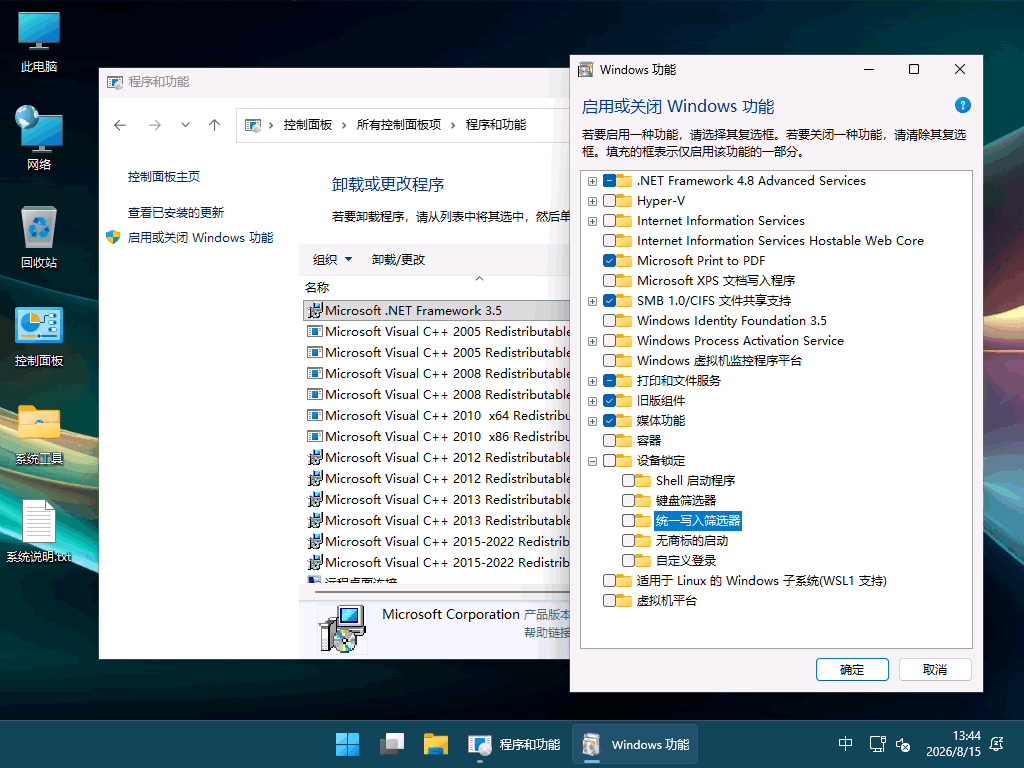The width and height of the screenshot is (1024, 768).
Task: Select Microsoft Visual C++ 2010 x64 Redistributable row
Action: pos(436,415)
